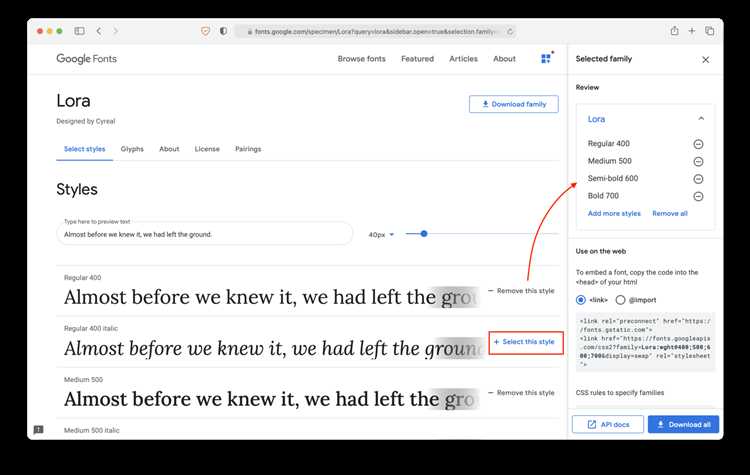Go forward with Safari forward arrow
The height and width of the screenshot is (475, 750).
tap(115, 31)
